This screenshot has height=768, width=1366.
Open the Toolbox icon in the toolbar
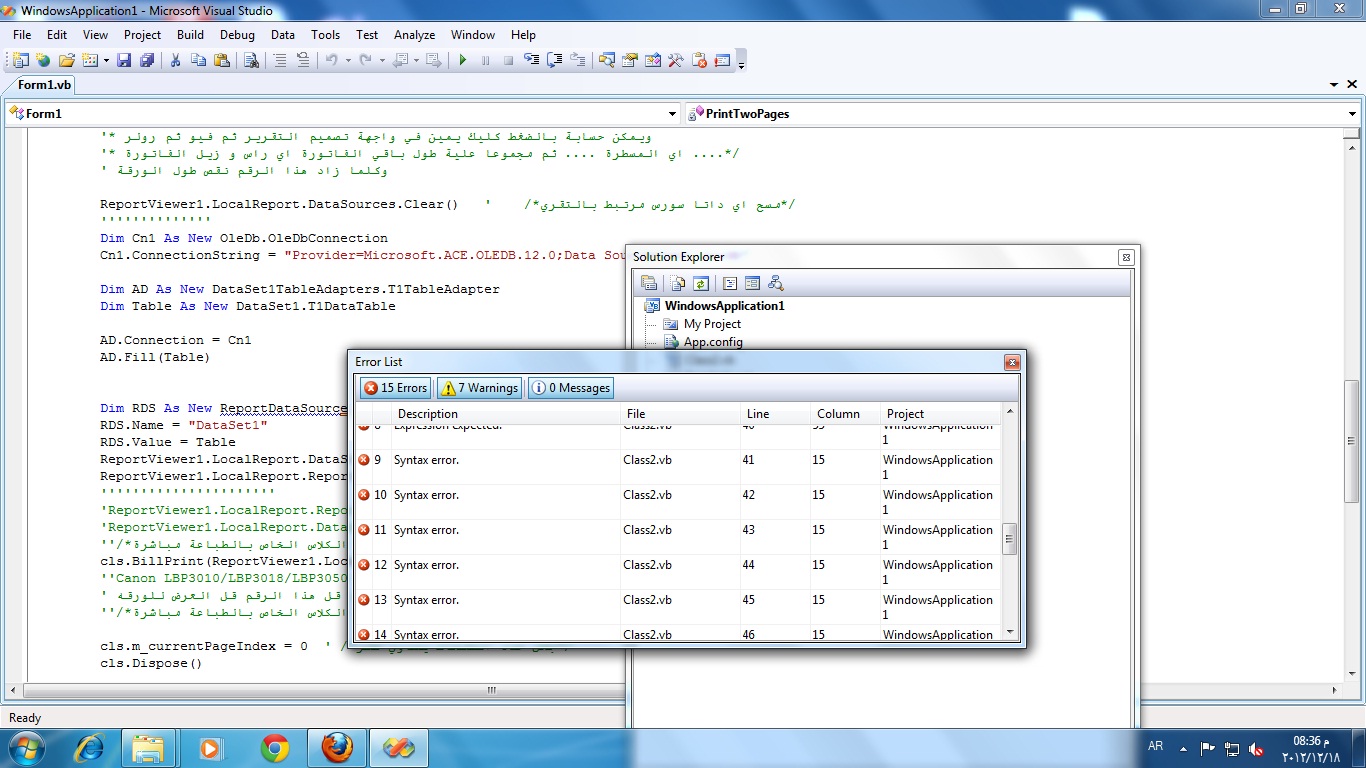click(675, 61)
